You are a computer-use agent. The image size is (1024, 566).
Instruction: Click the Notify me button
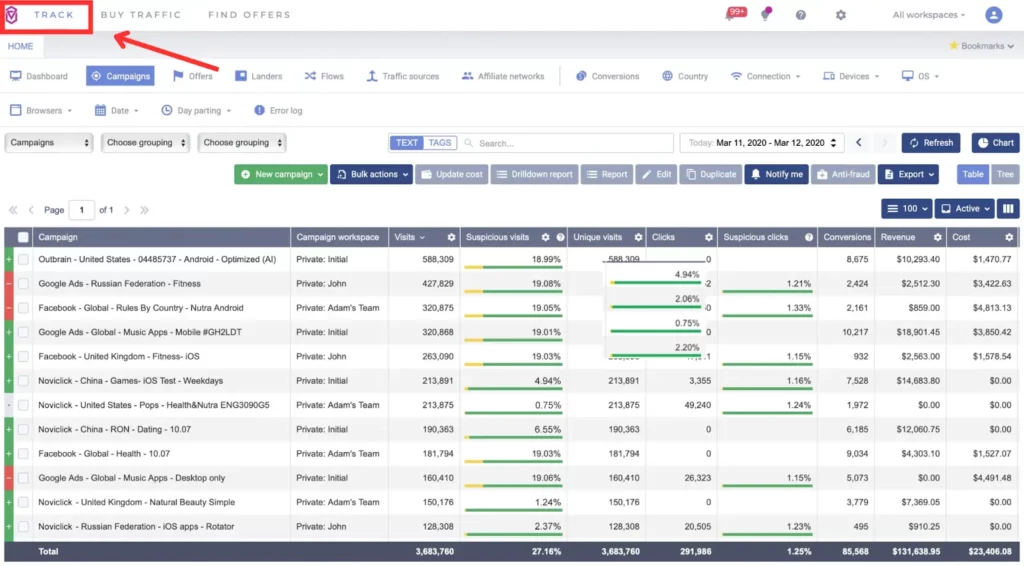(776, 174)
